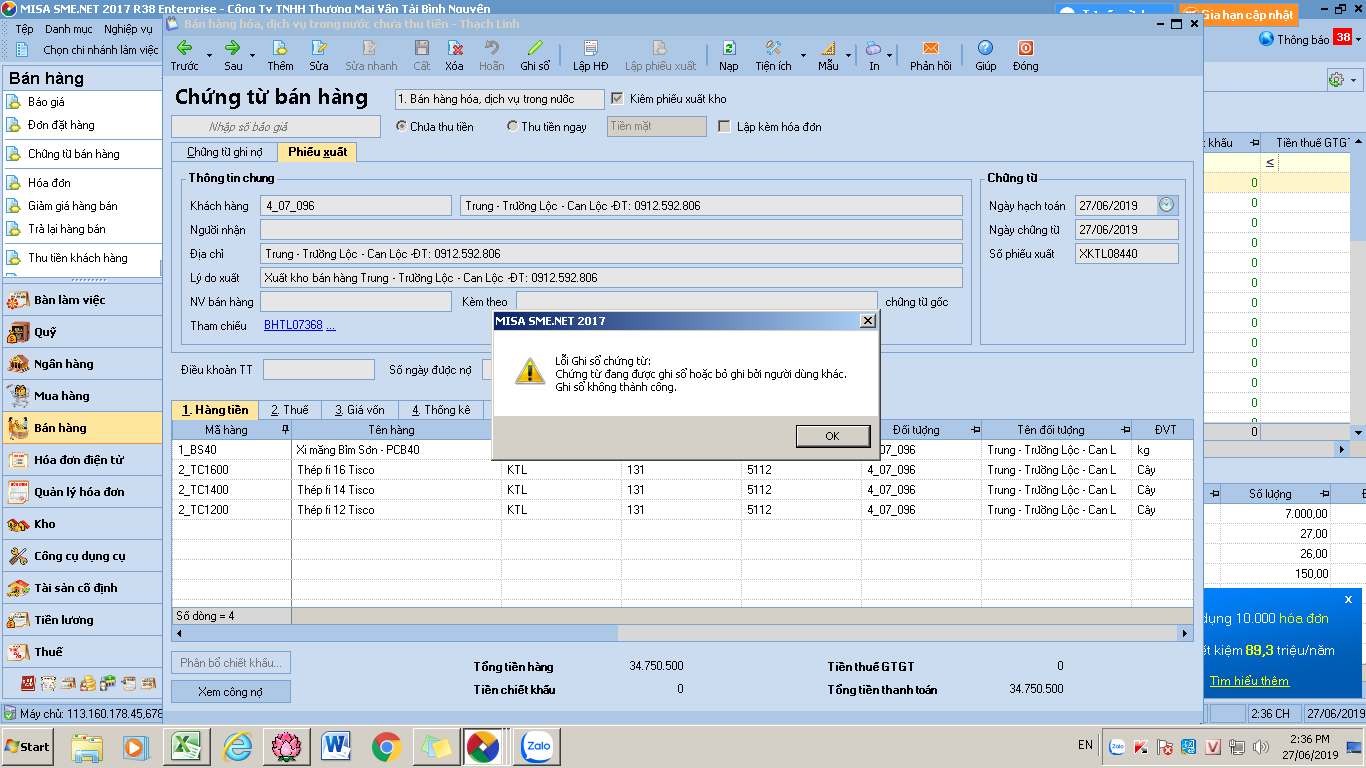
Task: Open the sales type dropdown 'Bán hàng hóa, dịch vụ trong nước'
Action: (x=499, y=99)
